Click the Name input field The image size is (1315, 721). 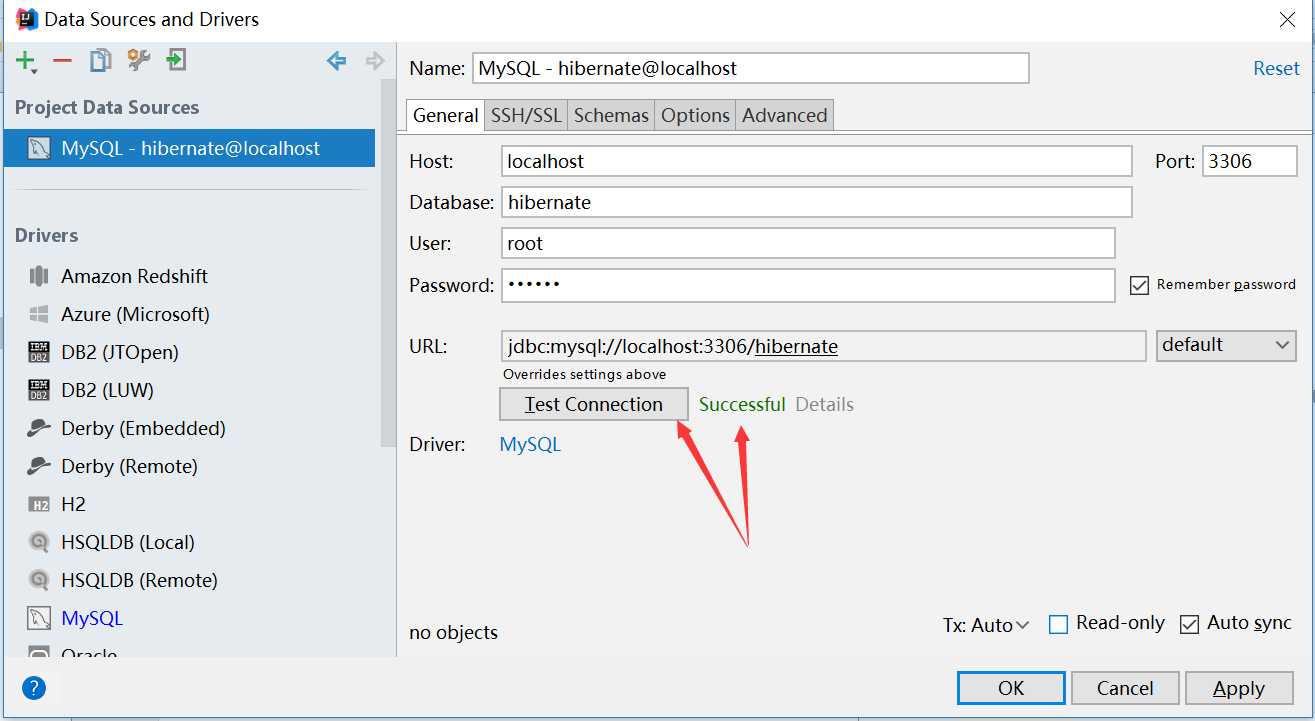750,68
